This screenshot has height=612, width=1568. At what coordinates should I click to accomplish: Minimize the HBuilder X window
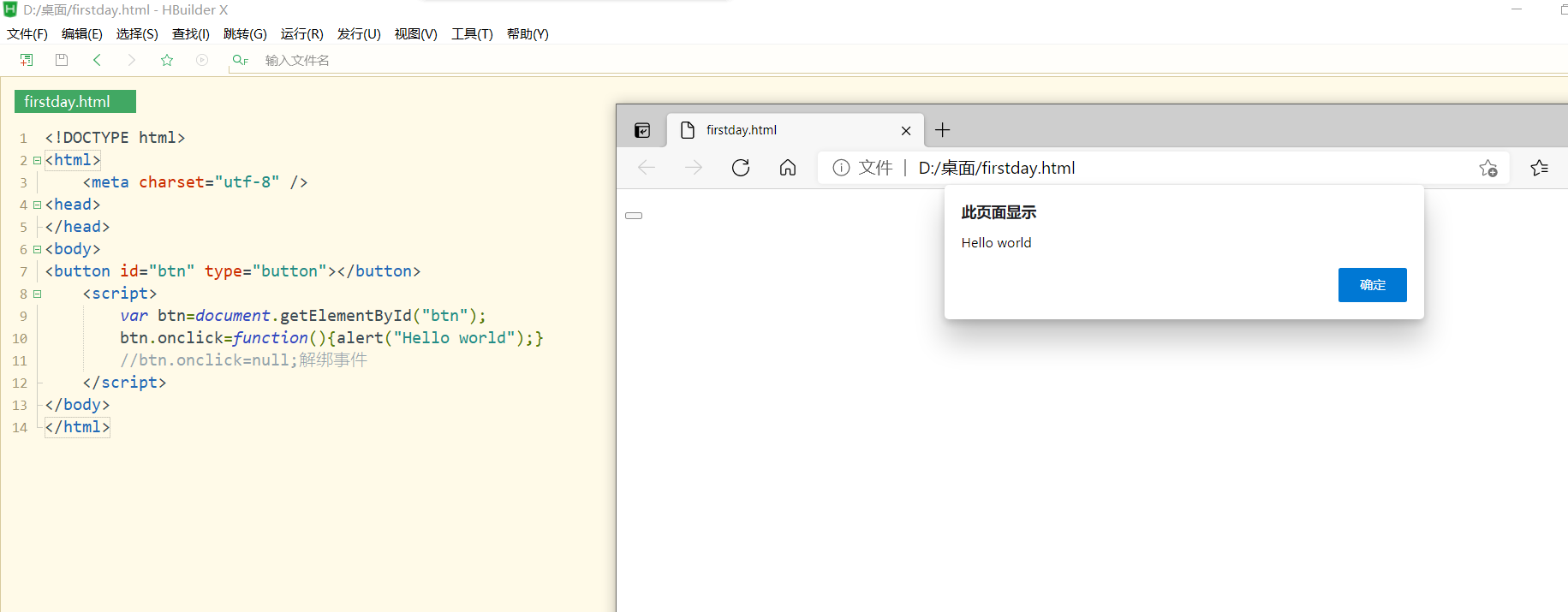point(1517,9)
